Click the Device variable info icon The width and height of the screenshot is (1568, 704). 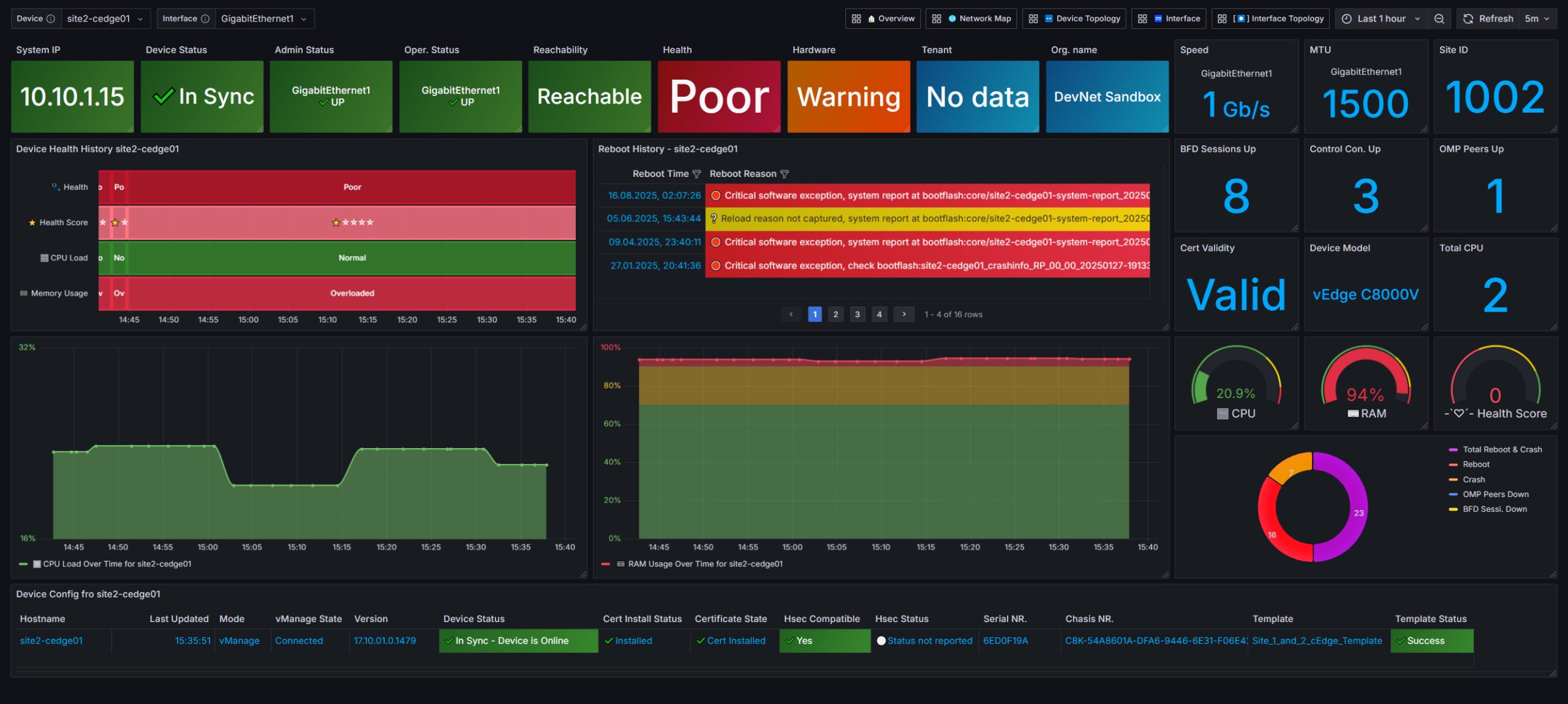[51, 18]
